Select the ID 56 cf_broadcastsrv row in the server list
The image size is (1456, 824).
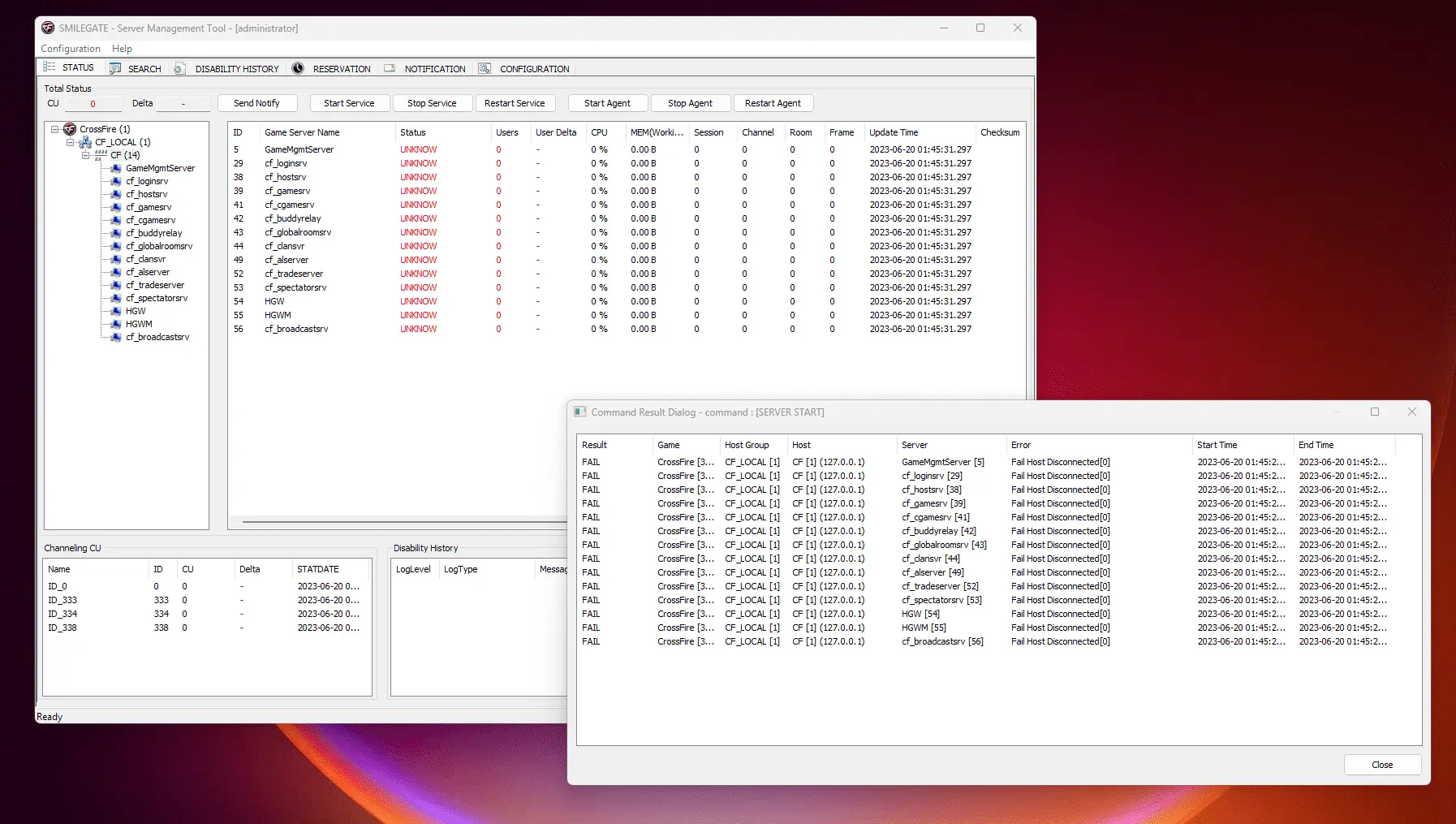click(x=625, y=329)
